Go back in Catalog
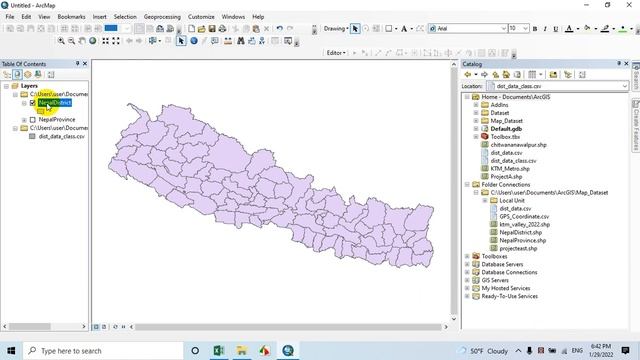640x360 pixels. 468,75
